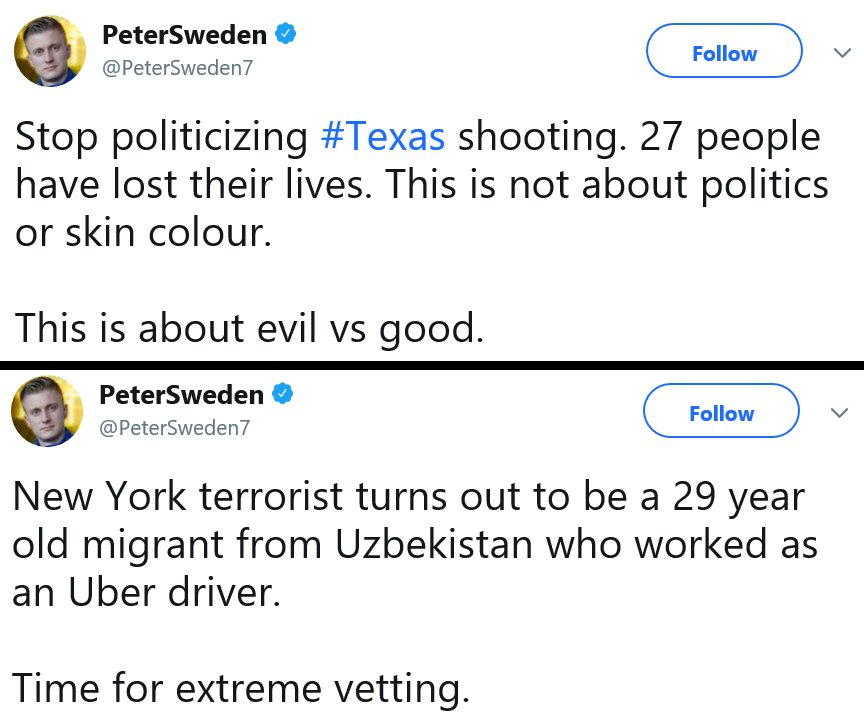Click the "an Uber driver." text line
Viewport: 864px width, 718px height.
click(x=141, y=593)
